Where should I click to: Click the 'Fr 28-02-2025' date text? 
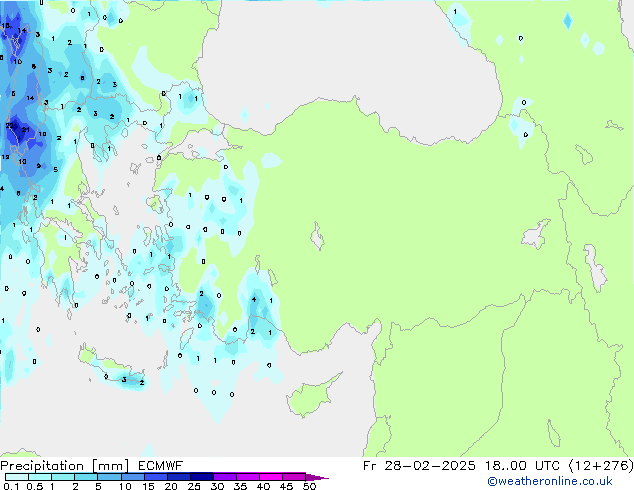point(419,466)
